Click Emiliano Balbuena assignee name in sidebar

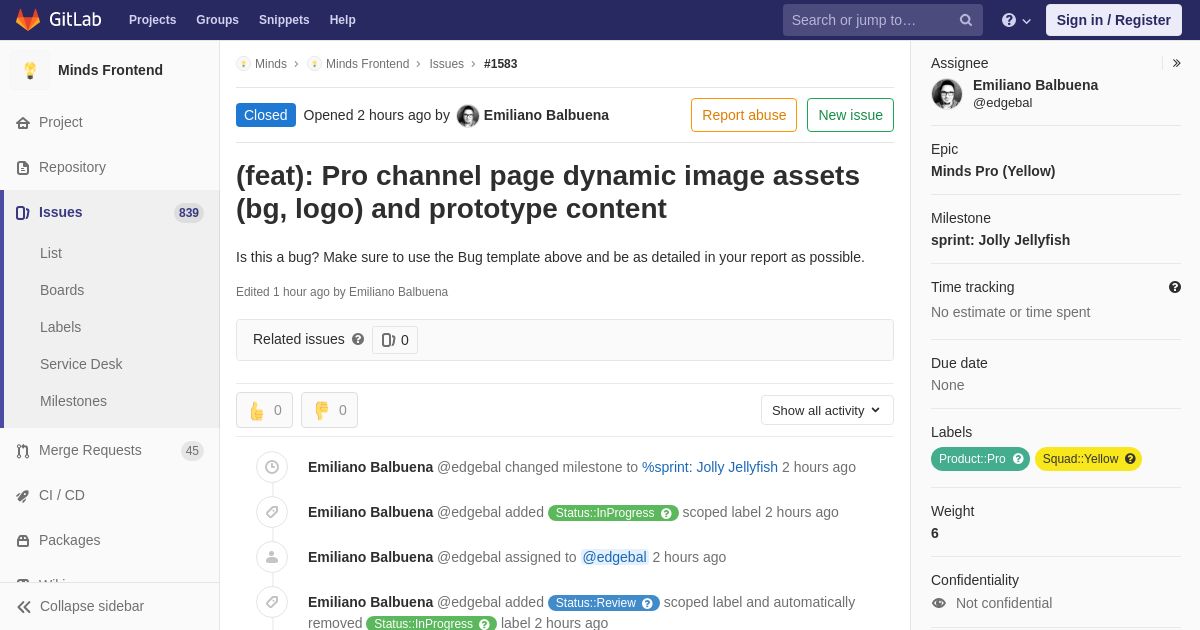(x=1035, y=85)
